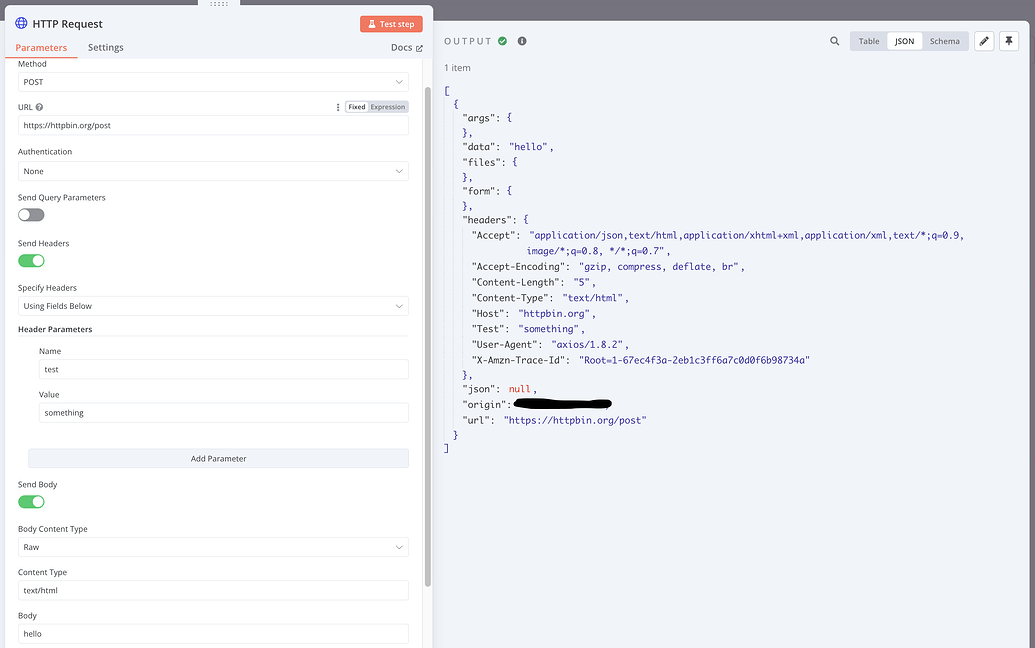Select the Schema output view

coord(944,41)
